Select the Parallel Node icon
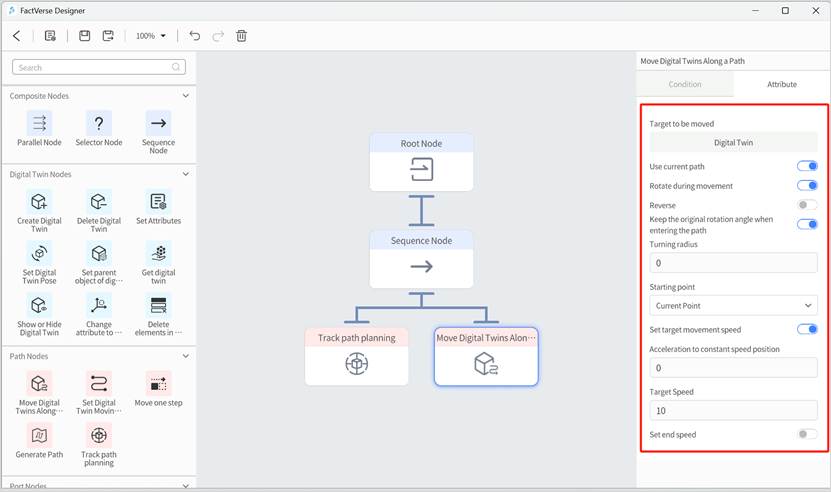Screen dimensions: 831x492 [x=39, y=124]
